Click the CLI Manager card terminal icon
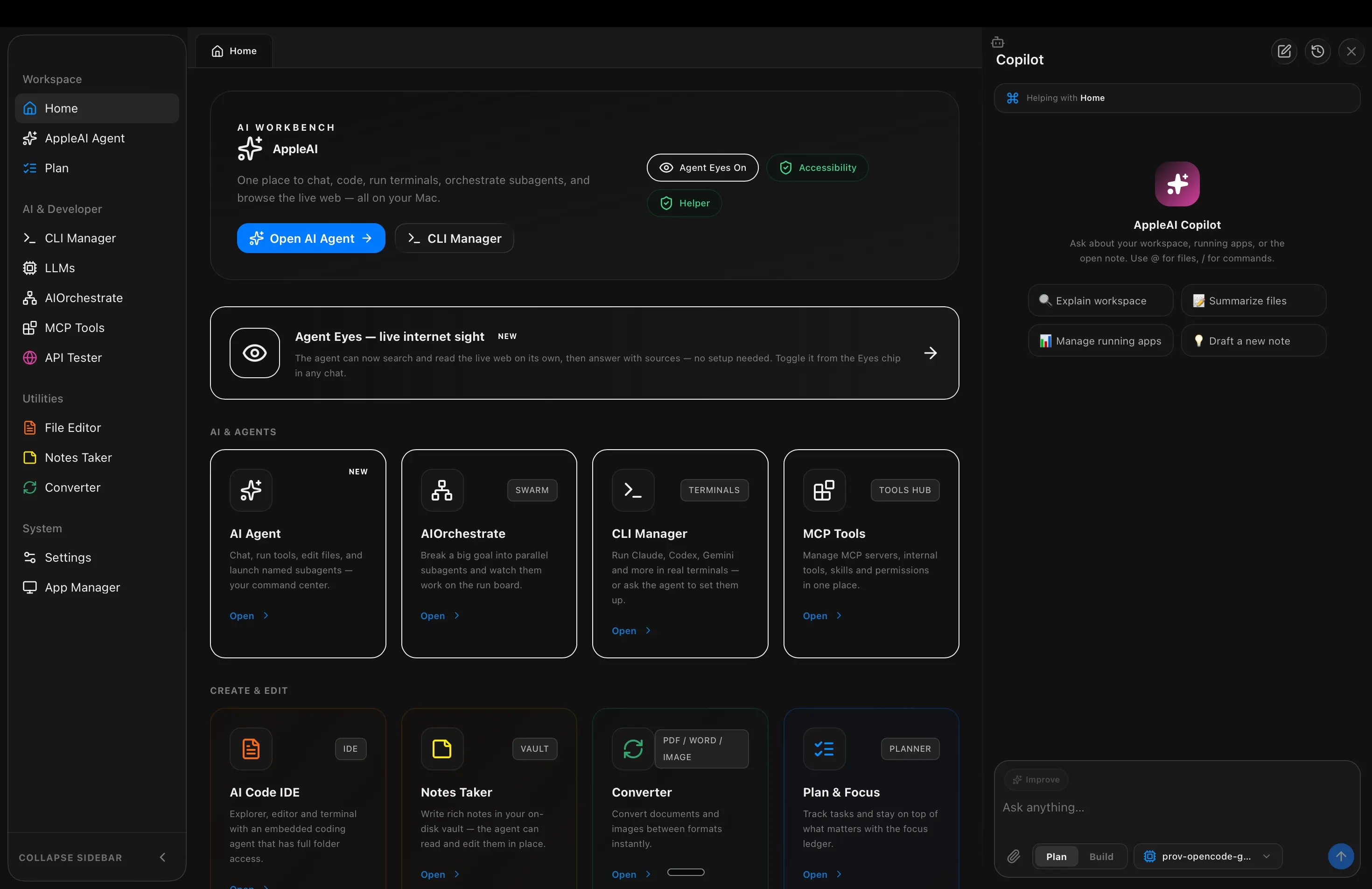 [x=633, y=490]
